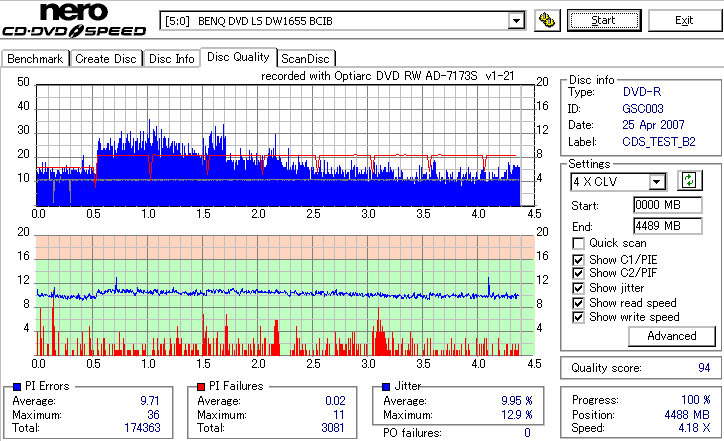This screenshot has width=724, height=441.
Task: Select the Disc Quality tab
Action: 238,57
